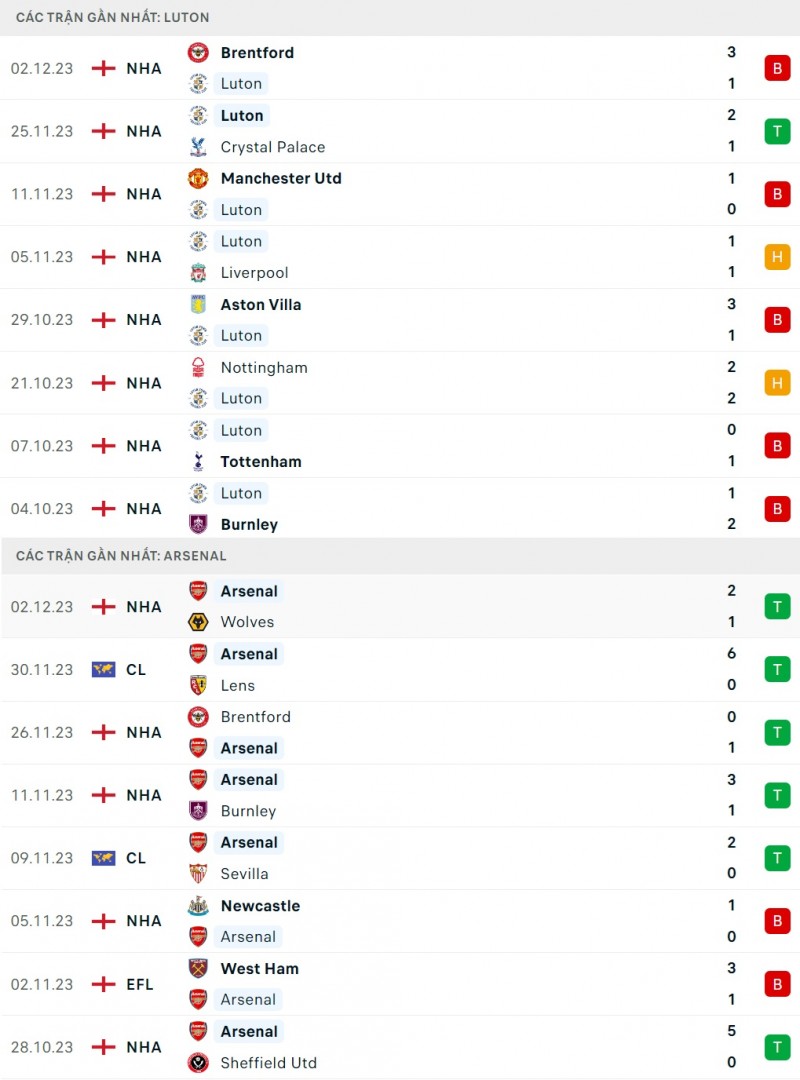Image resolution: width=800 pixels, height=1080 pixels.
Task: Open the Sevilla team name link
Action: 244,874
